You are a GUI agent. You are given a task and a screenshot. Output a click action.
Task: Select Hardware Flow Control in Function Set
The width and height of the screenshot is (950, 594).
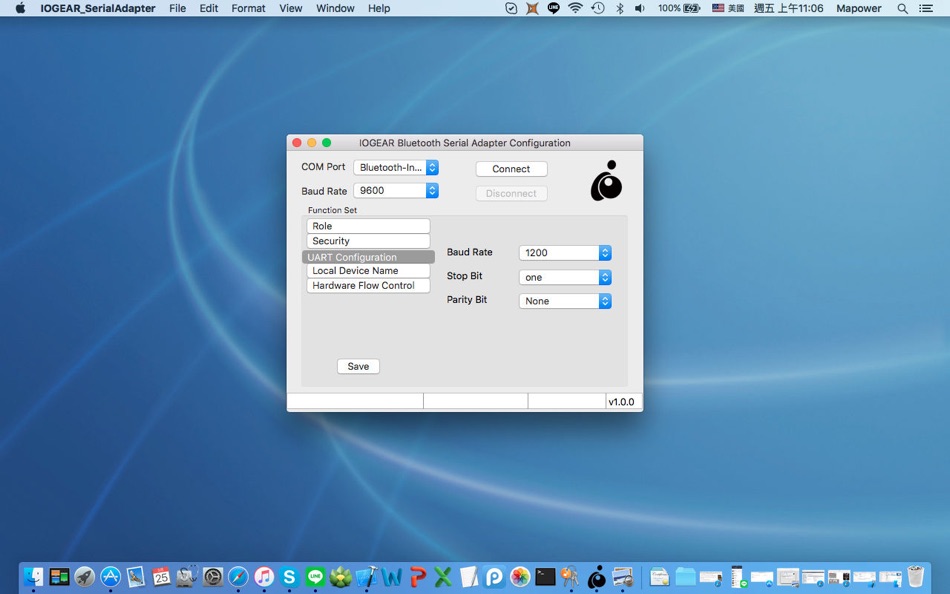368,286
